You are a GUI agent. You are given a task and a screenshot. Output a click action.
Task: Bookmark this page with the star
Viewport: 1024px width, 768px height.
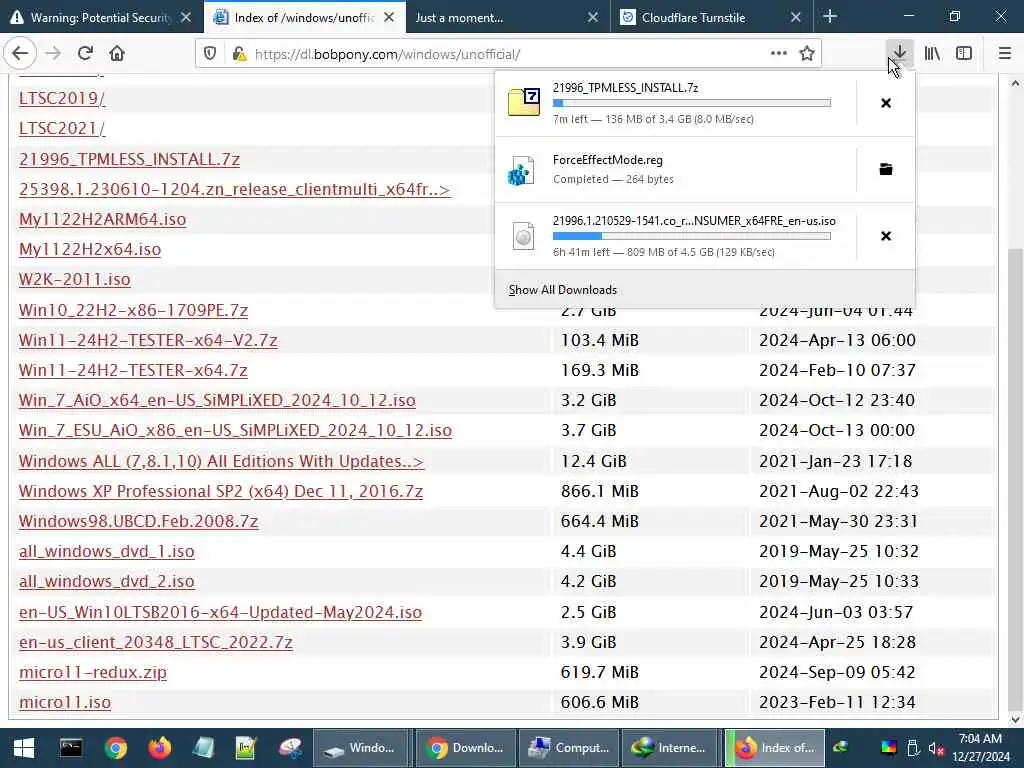(807, 54)
